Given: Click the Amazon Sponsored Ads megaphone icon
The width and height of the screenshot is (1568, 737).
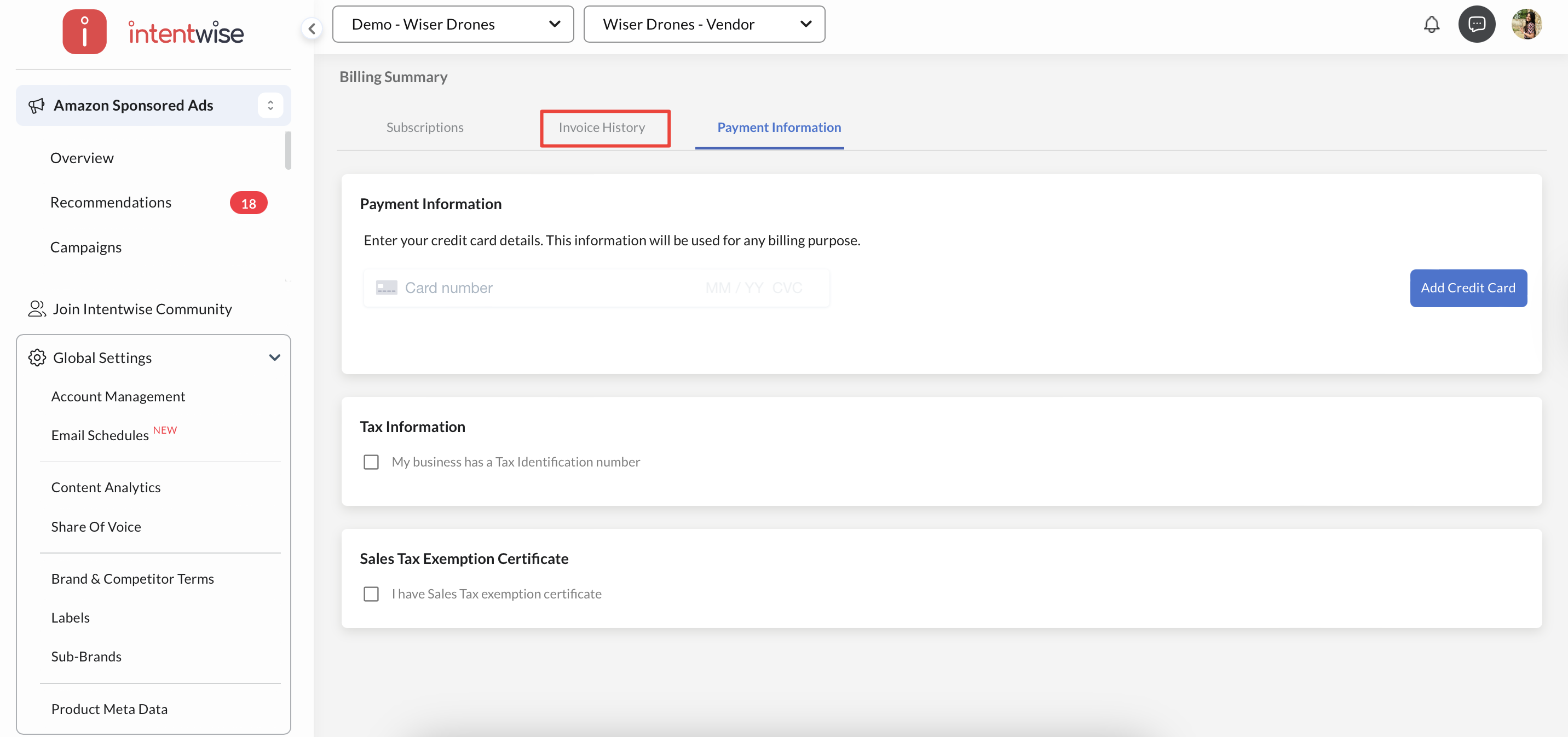Looking at the screenshot, I should (x=37, y=106).
